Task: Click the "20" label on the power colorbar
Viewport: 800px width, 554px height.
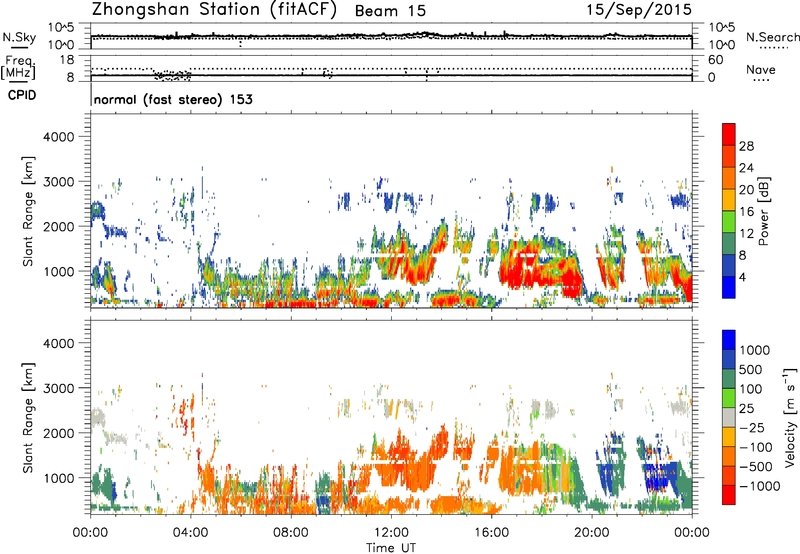Action: [746, 190]
